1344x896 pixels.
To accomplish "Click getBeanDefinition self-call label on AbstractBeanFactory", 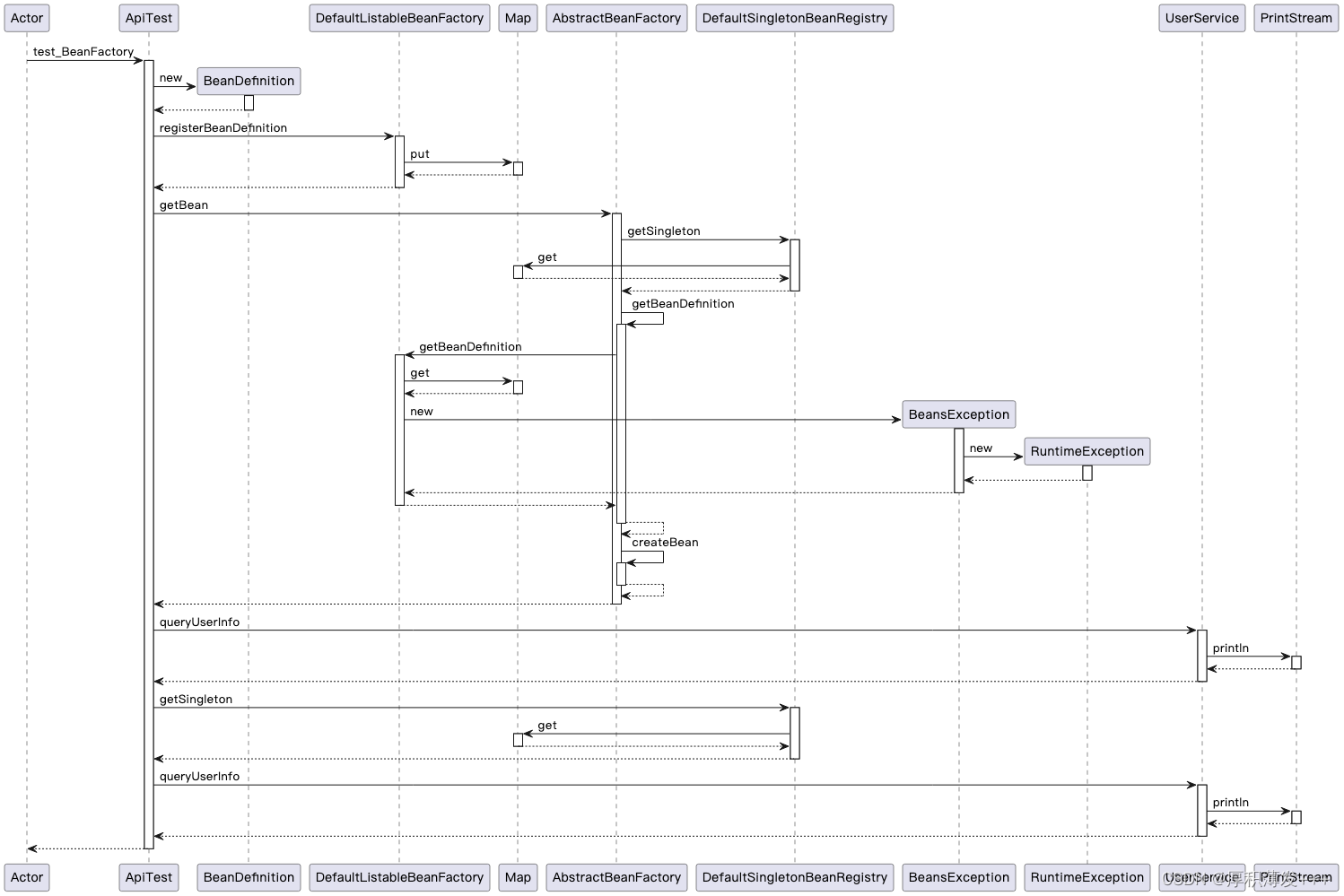I will 683,304.
